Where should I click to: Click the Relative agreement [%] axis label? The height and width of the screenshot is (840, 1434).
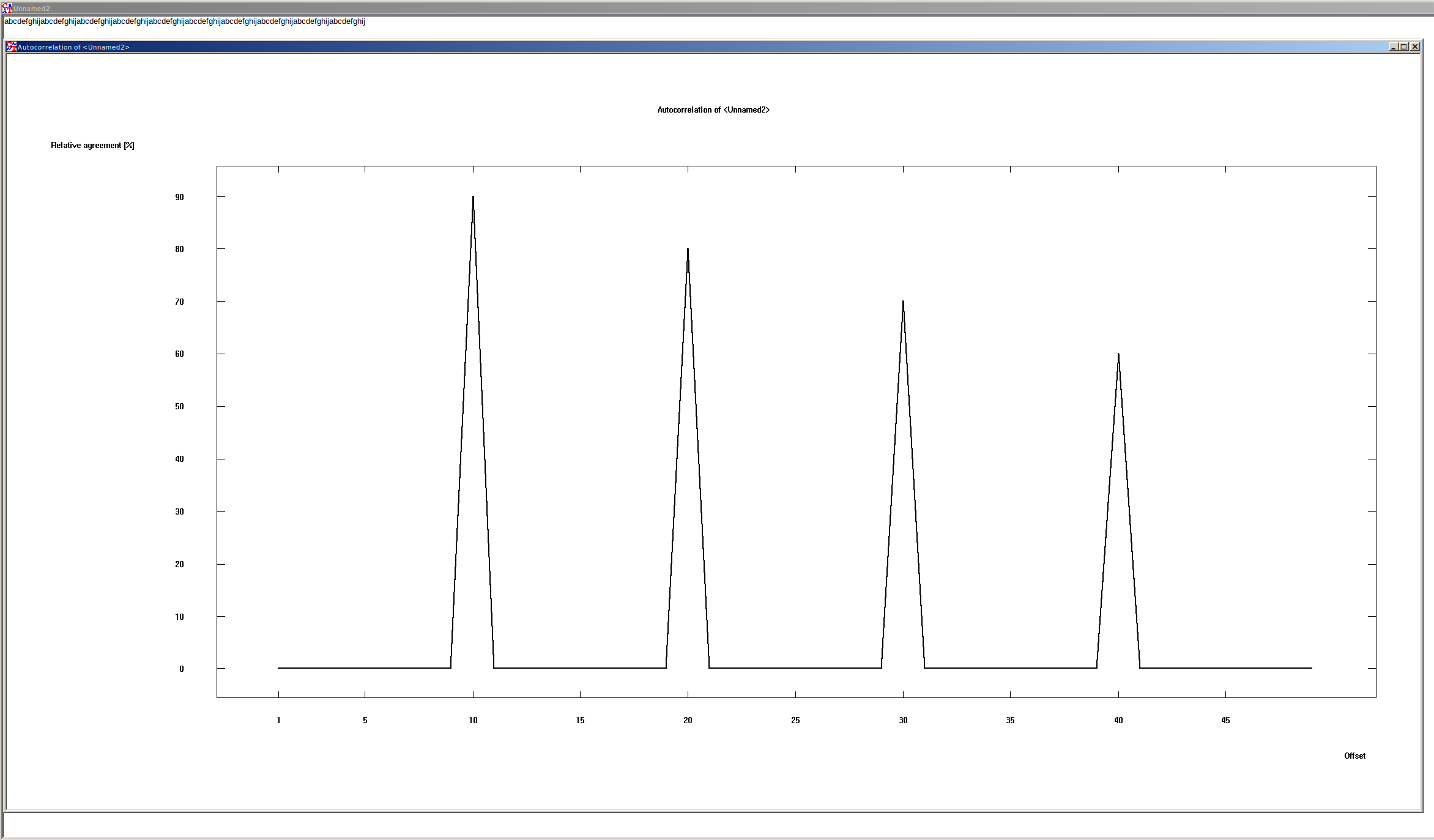(x=92, y=146)
